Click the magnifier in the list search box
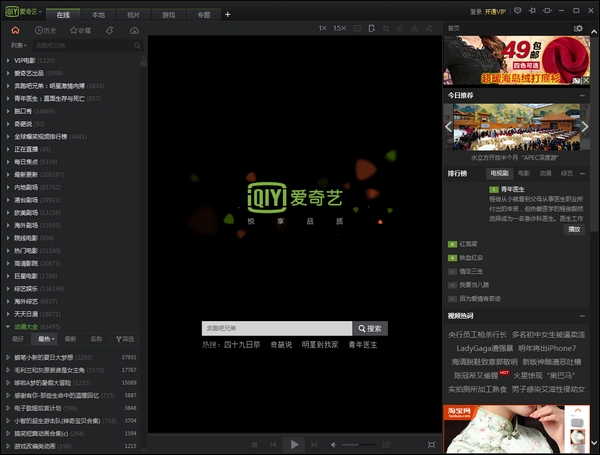 pos(137,46)
